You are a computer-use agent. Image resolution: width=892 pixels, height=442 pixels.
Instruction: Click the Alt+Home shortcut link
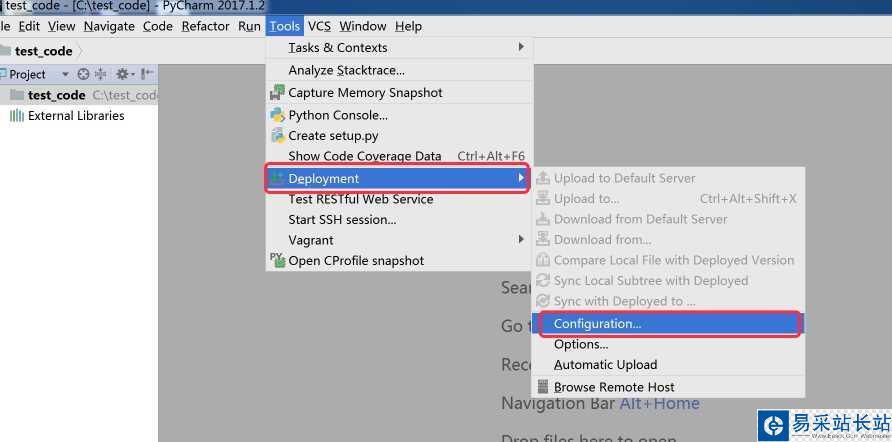pyautogui.click(x=659, y=403)
